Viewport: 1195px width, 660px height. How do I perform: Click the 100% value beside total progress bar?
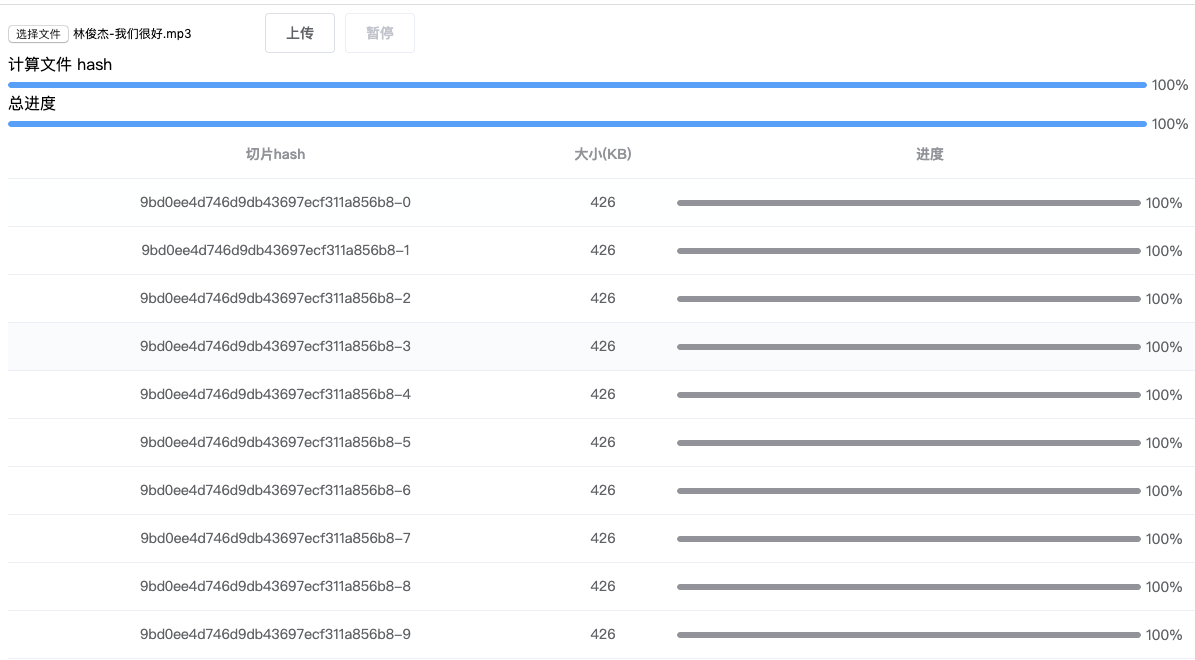click(x=1170, y=123)
